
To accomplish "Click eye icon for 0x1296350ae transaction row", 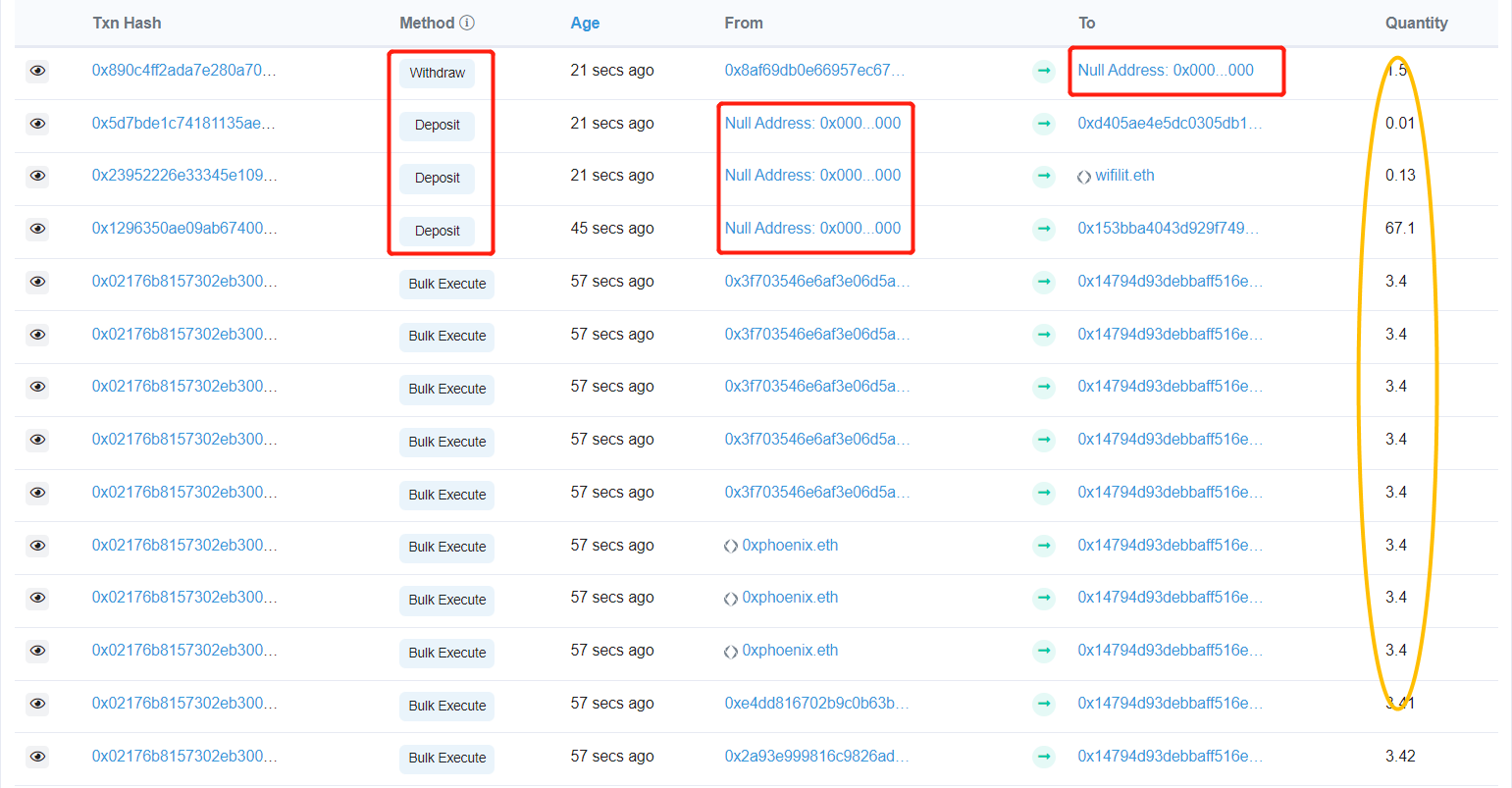I will pyautogui.click(x=37, y=229).
